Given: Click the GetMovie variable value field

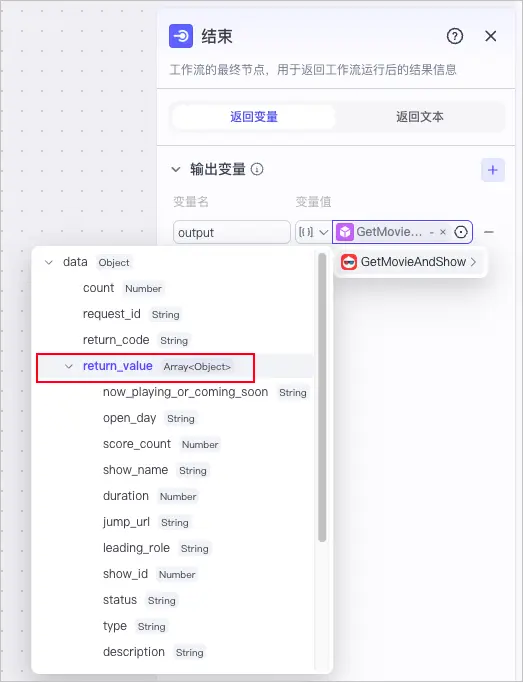Looking at the screenshot, I should [402, 232].
